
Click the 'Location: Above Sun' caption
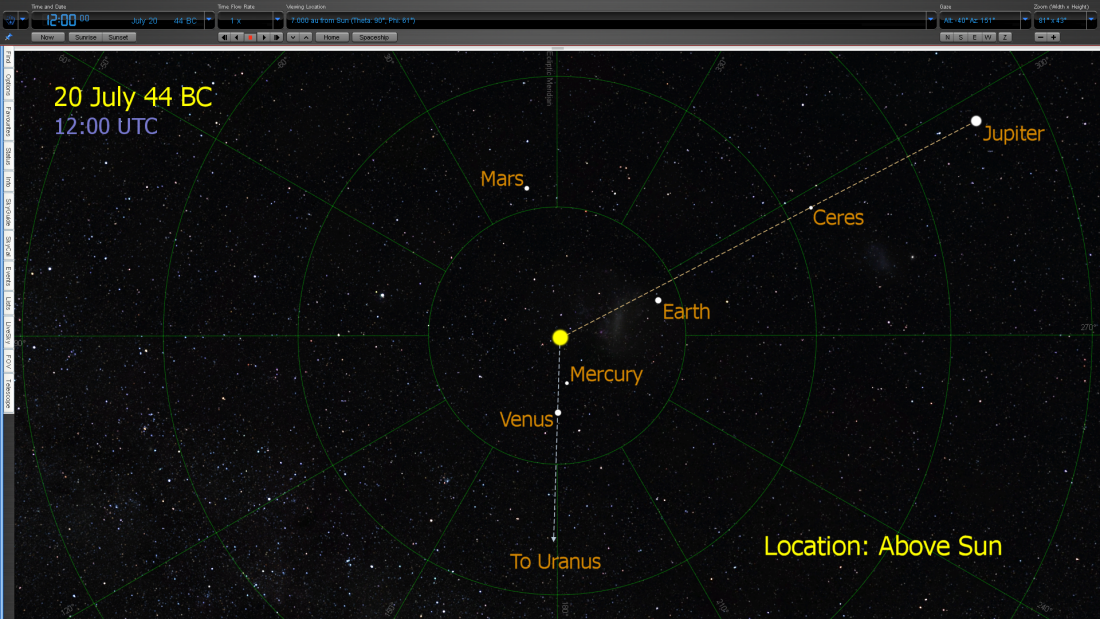(x=883, y=546)
